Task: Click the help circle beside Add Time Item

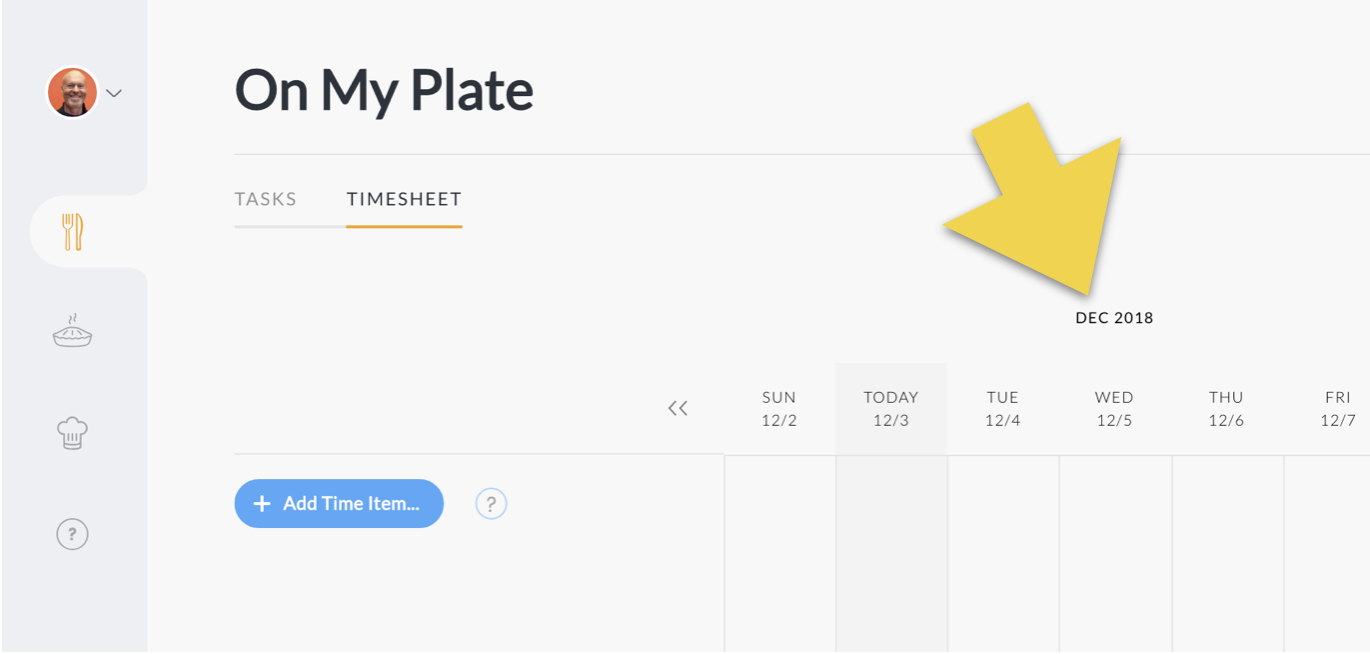Action: (x=490, y=504)
